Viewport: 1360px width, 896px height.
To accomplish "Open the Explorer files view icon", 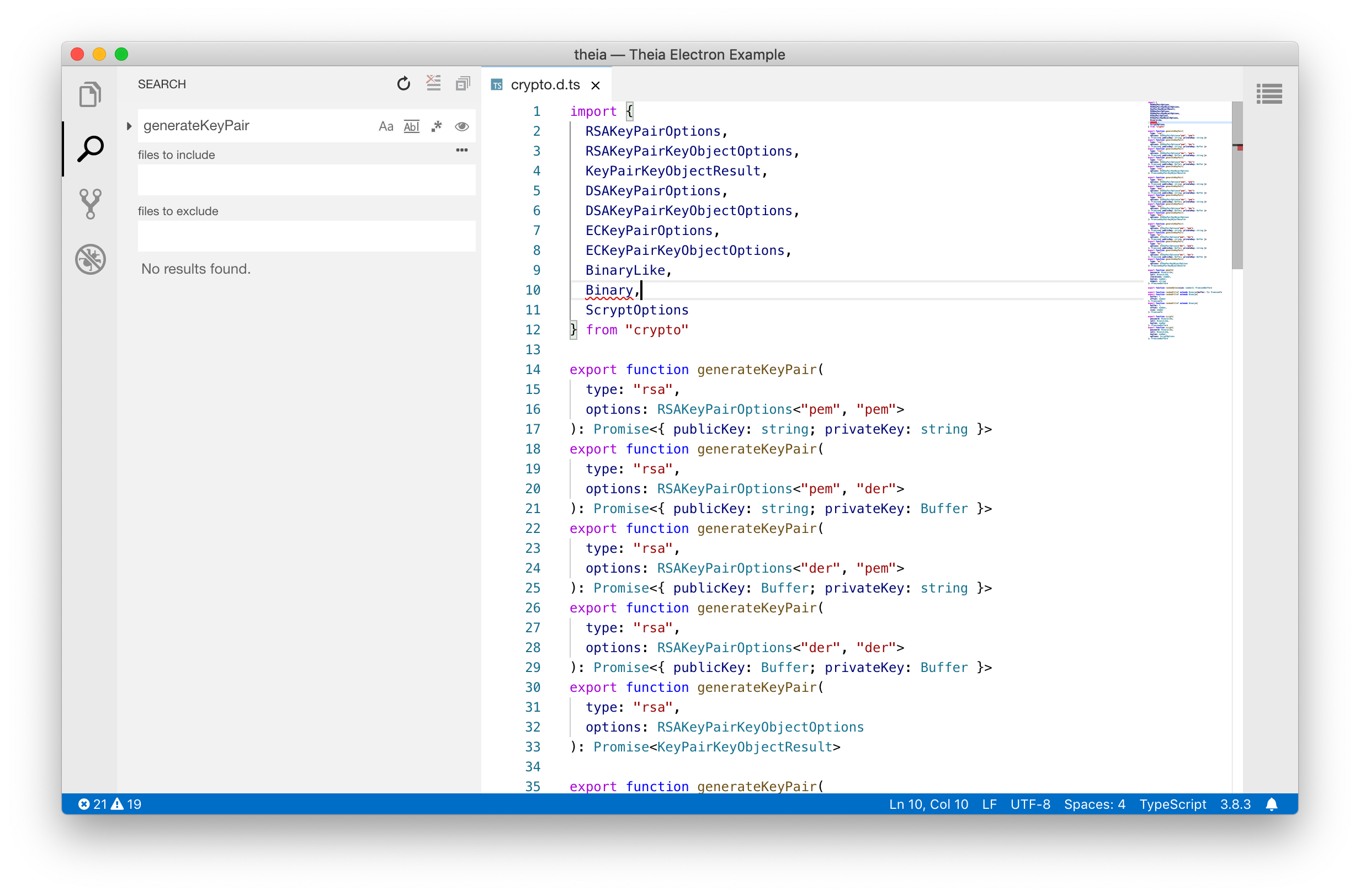I will pos(90,94).
